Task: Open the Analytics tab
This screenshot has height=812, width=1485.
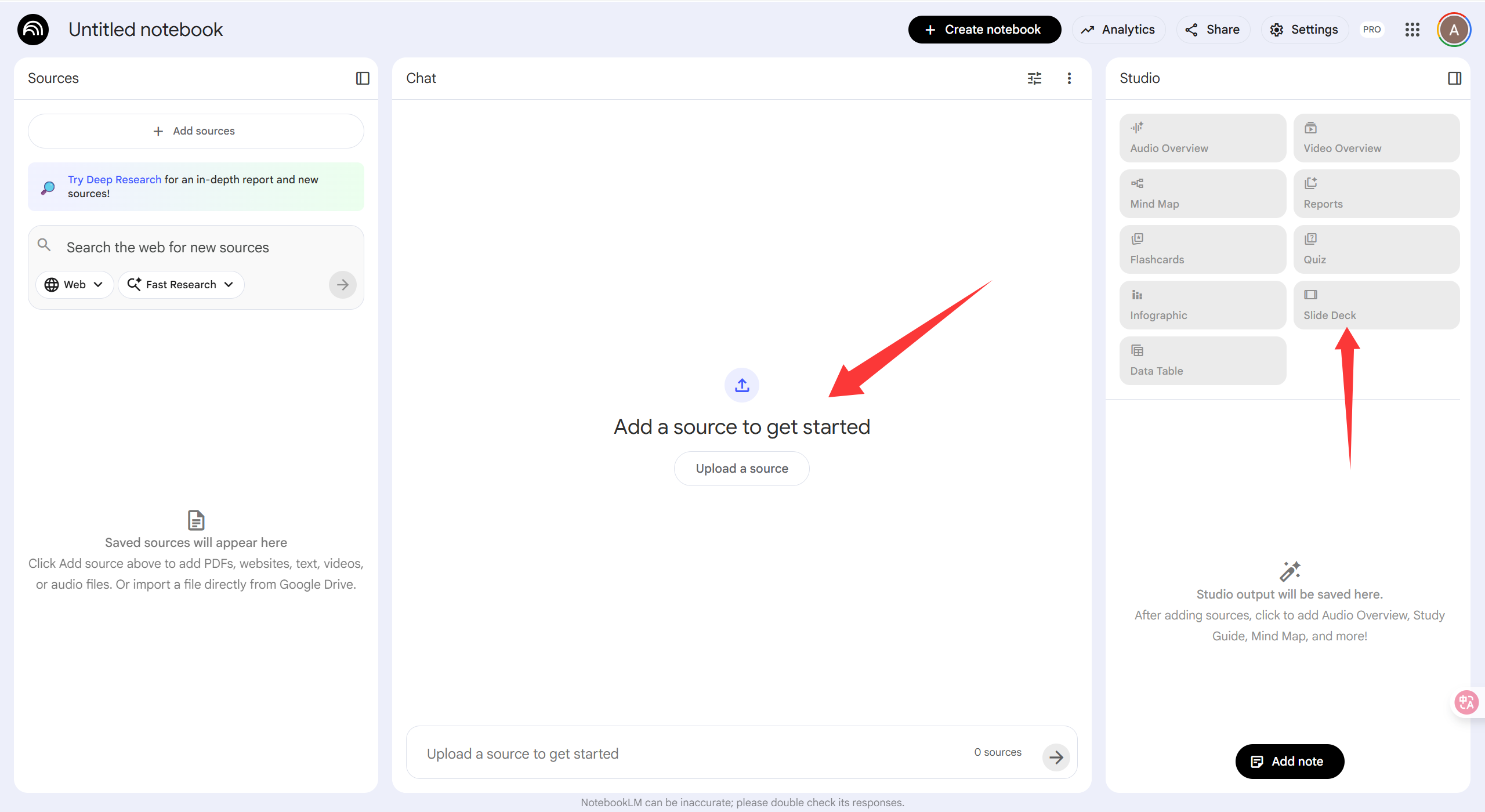Action: pos(1118,30)
